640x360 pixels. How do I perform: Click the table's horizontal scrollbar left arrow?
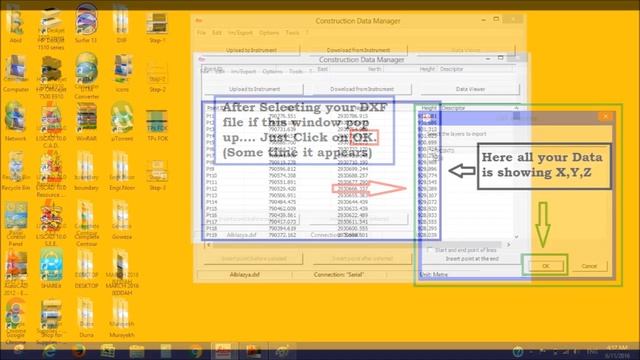point(209,244)
